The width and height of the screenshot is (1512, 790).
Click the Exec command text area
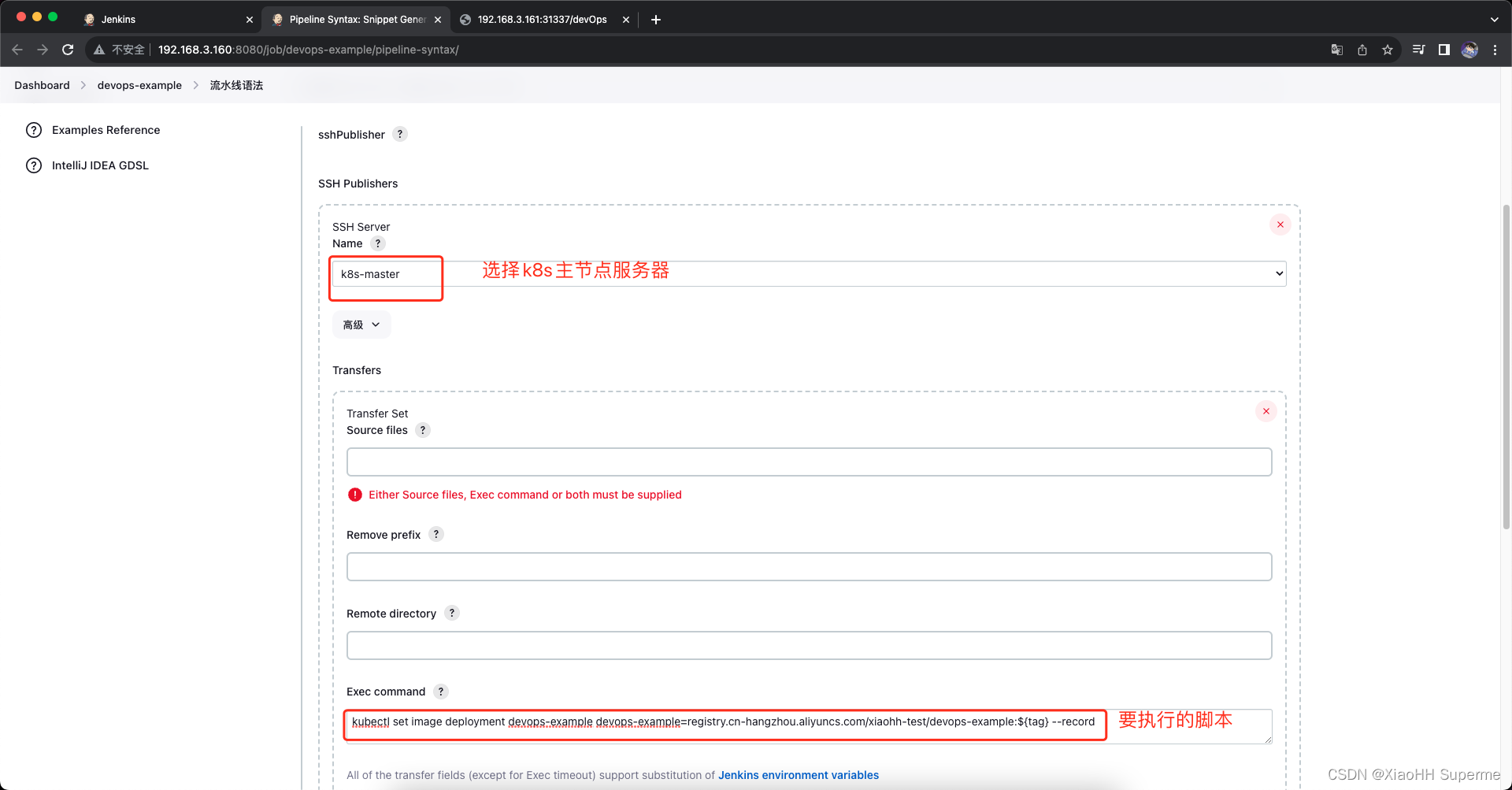point(809,726)
